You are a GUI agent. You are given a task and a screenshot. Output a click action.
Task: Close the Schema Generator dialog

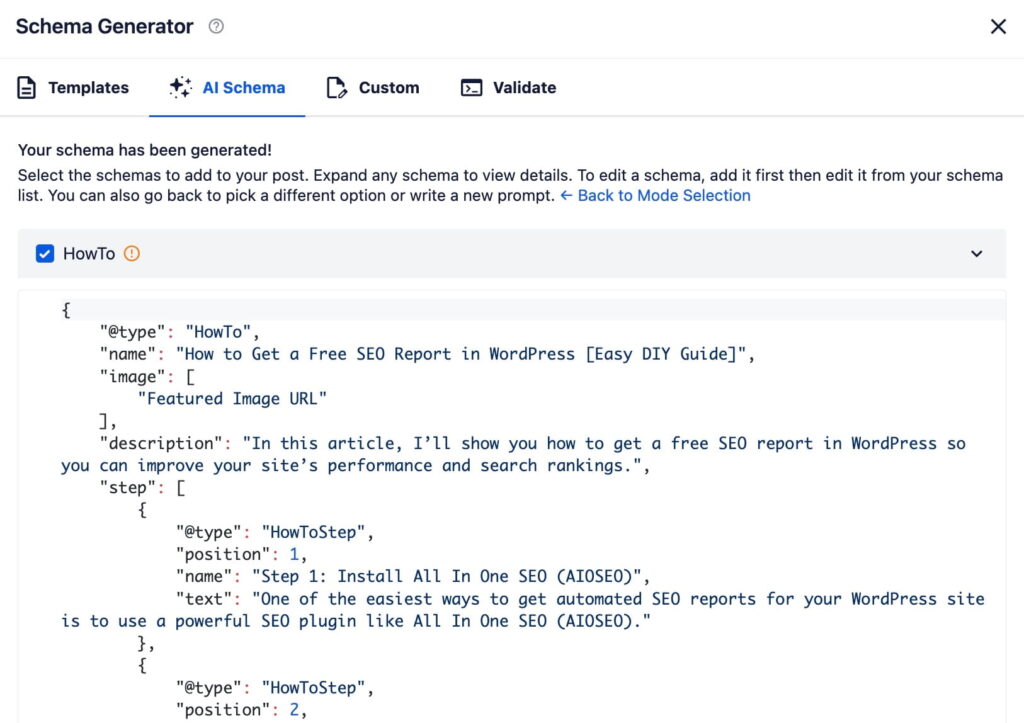997,27
